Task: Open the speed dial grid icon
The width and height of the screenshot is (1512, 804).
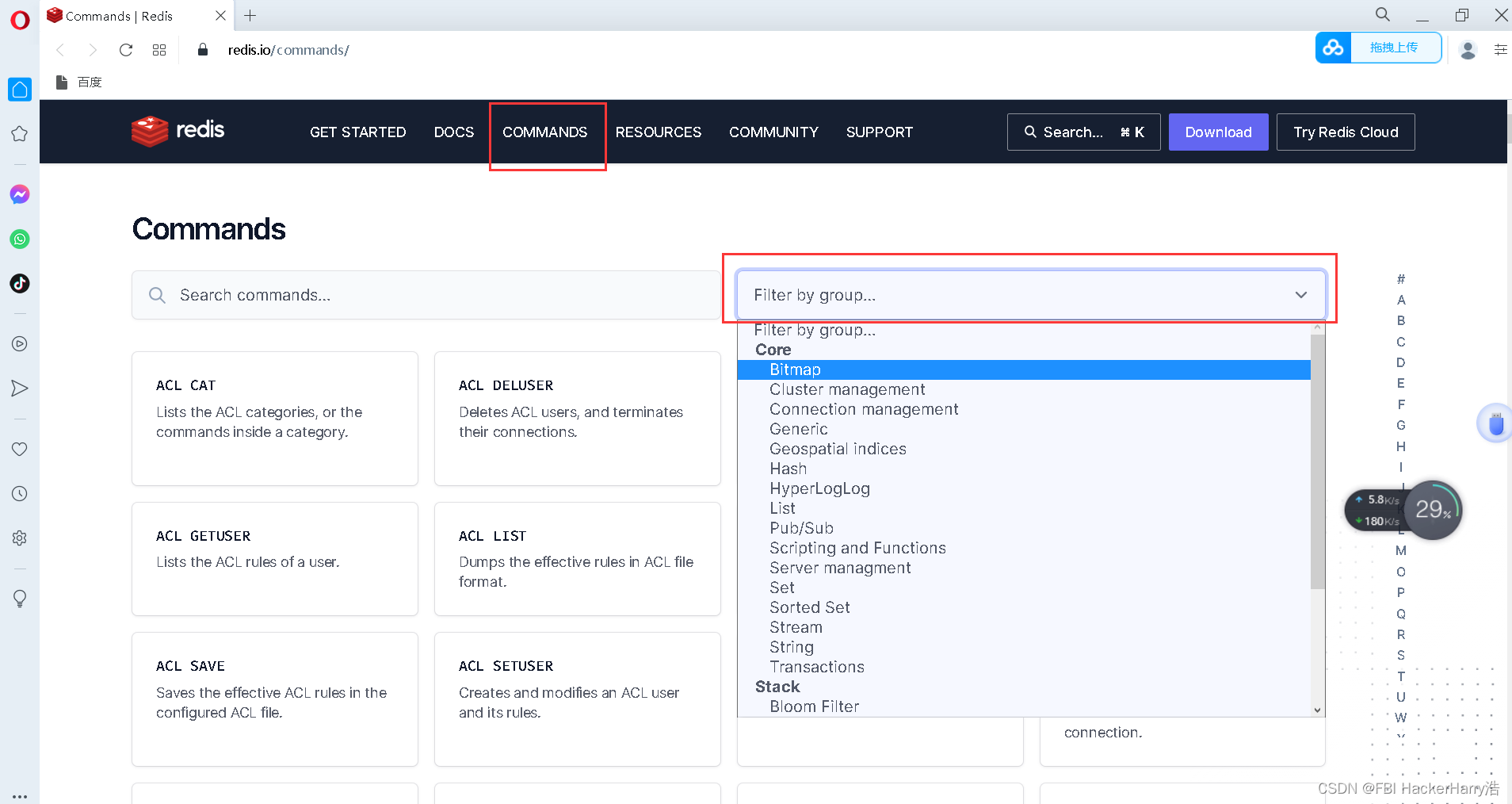Action: pos(159,50)
